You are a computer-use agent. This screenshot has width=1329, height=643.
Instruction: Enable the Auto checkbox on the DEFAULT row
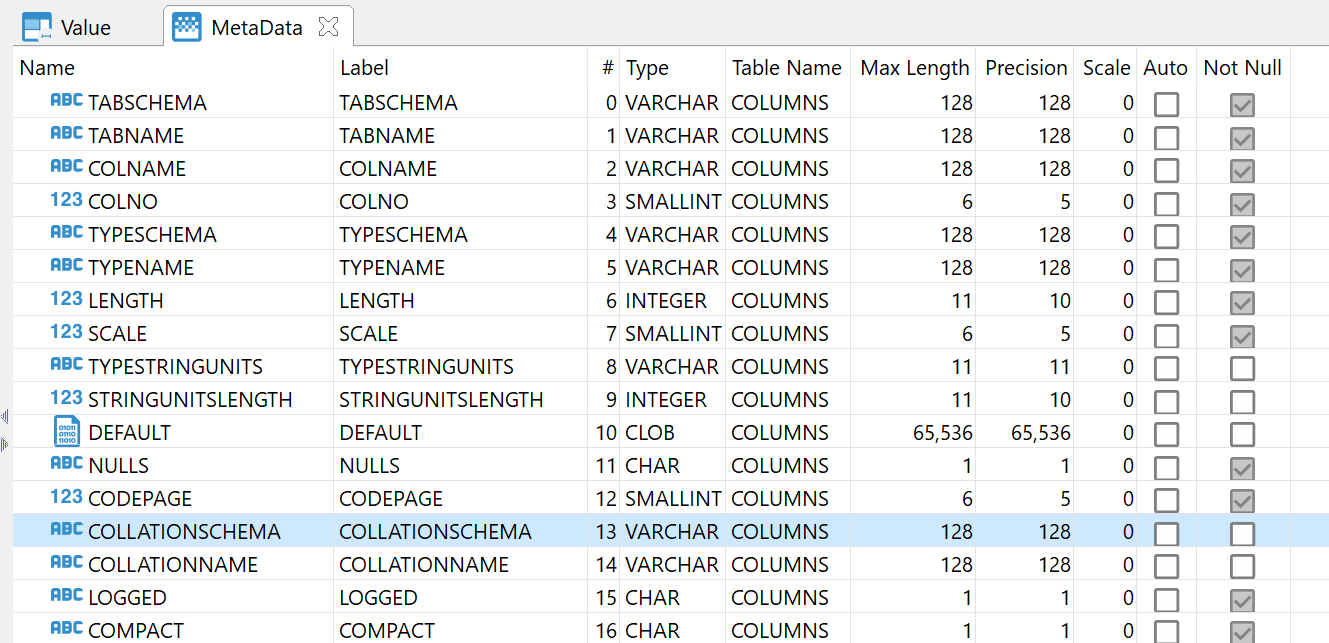click(1166, 432)
